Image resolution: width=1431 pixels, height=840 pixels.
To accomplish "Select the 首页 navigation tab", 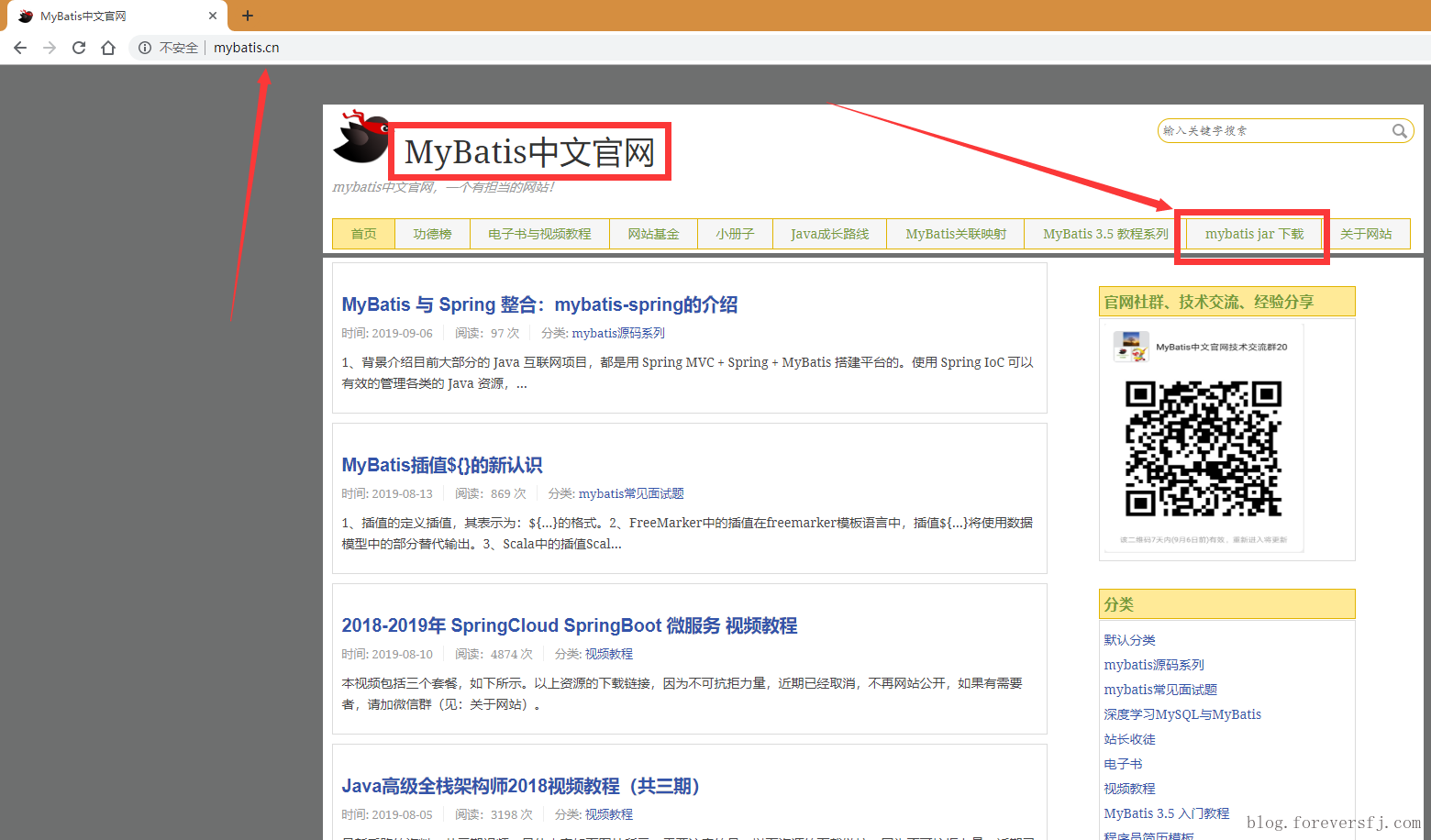I will tap(364, 234).
